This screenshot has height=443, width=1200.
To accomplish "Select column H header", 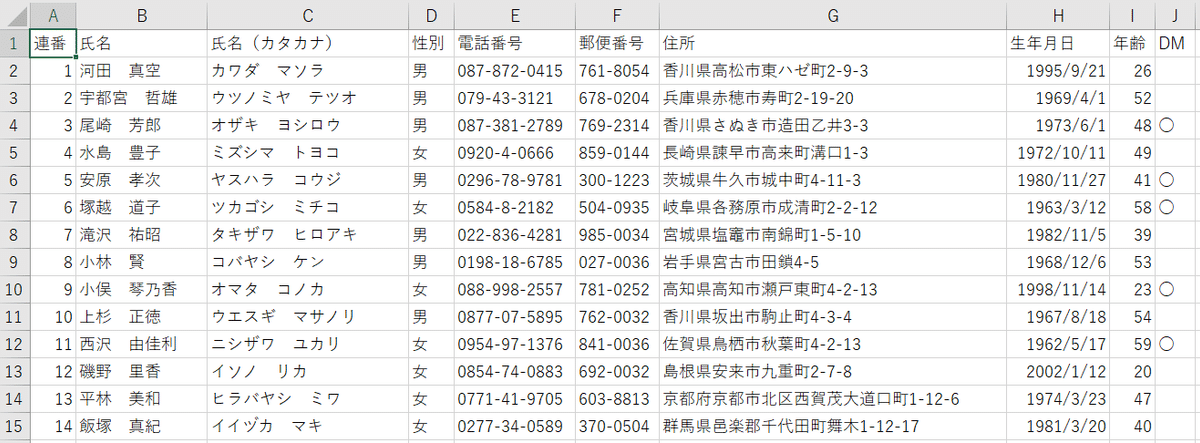I will coord(1059,15).
